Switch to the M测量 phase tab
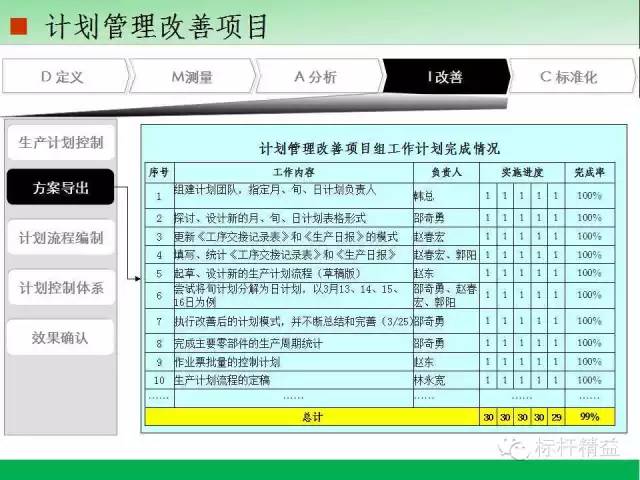640x480 pixels. tap(190, 77)
